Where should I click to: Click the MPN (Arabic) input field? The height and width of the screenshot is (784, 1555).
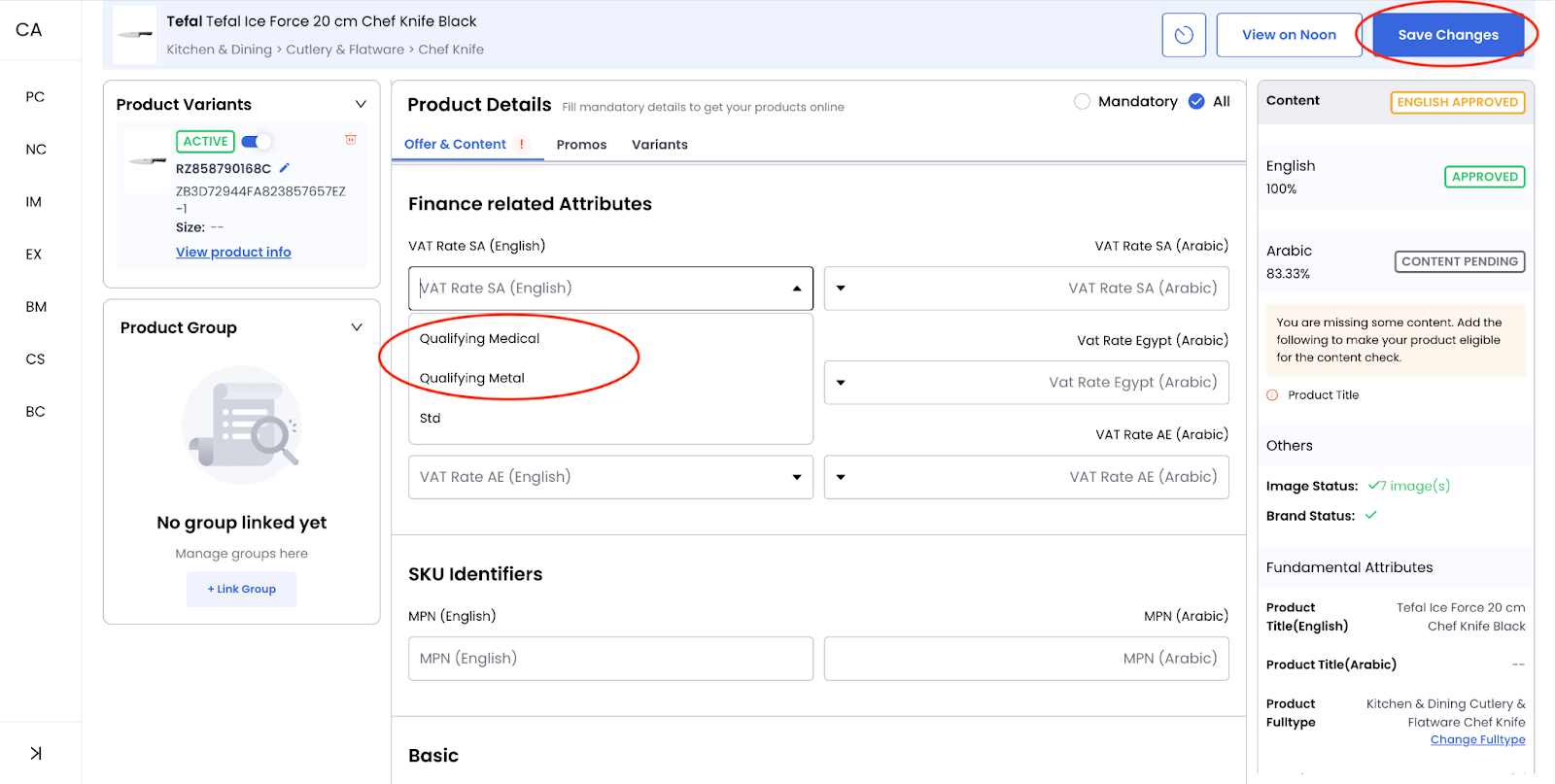[1026, 659]
